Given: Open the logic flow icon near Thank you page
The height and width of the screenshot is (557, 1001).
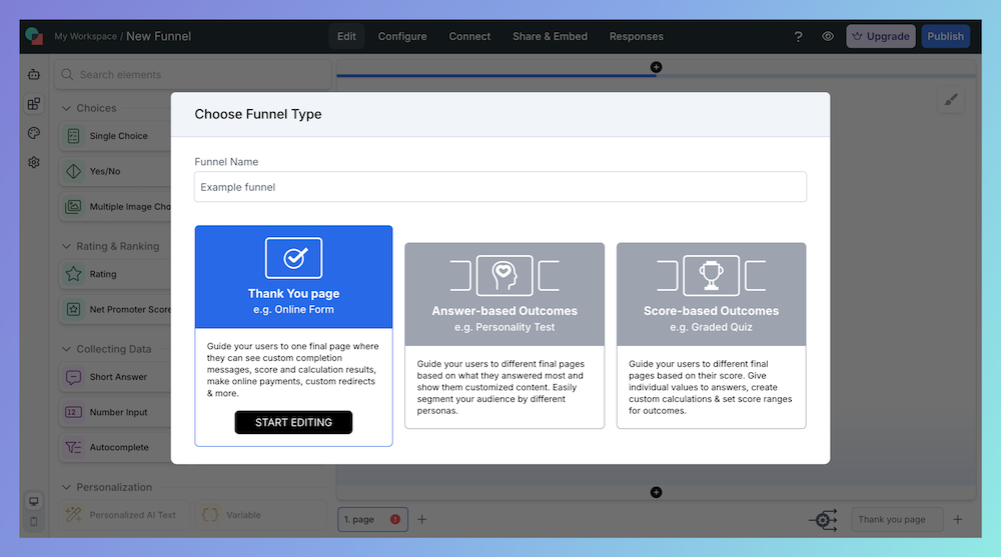Looking at the screenshot, I should [x=824, y=520].
